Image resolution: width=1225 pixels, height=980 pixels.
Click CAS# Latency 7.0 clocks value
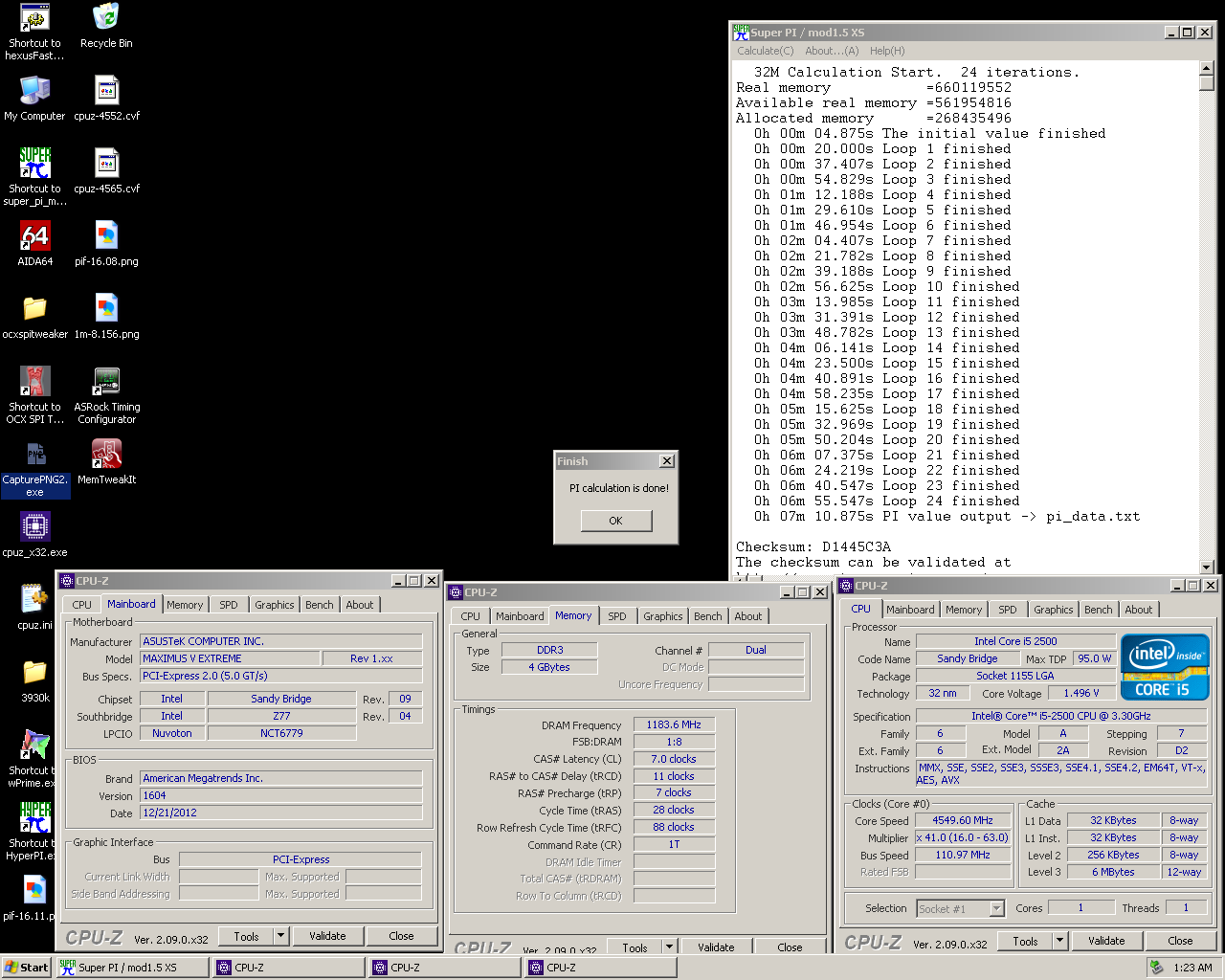coord(674,759)
